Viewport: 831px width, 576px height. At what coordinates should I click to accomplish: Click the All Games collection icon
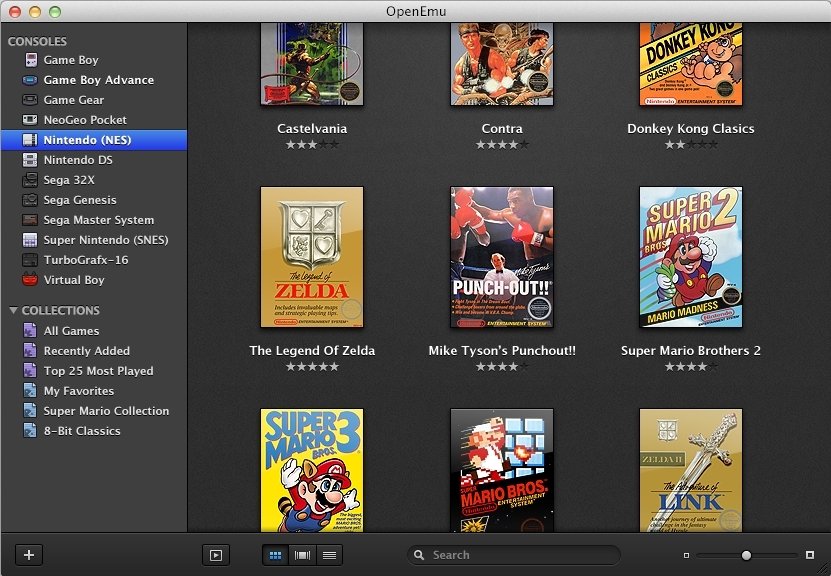(30, 331)
